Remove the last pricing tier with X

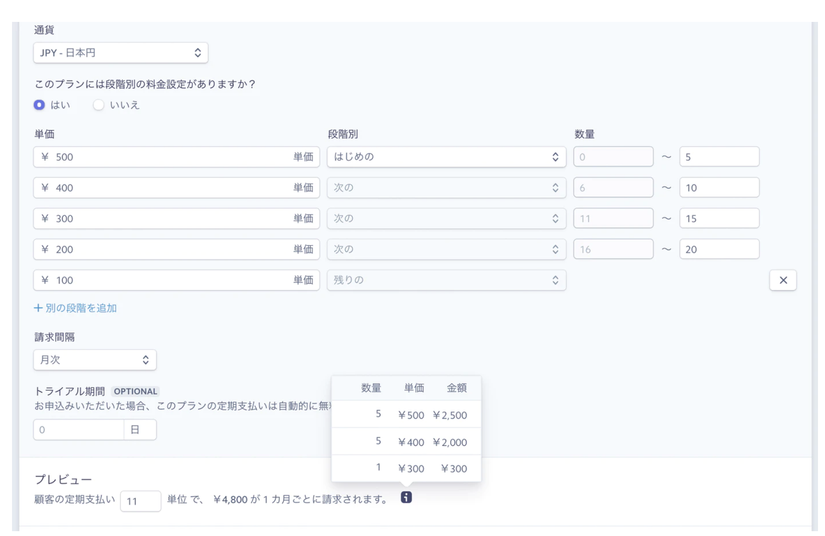click(x=783, y=280)
